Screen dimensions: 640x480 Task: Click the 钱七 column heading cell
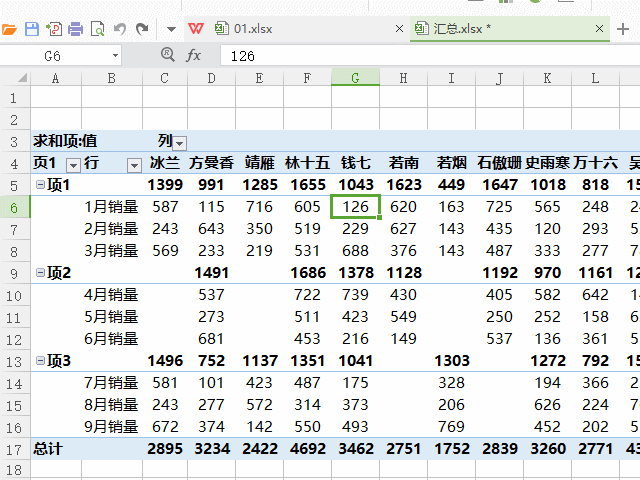(356, 163)
